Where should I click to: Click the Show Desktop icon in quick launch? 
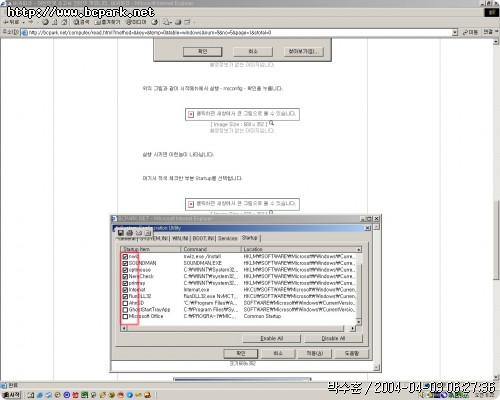(31, 395)
